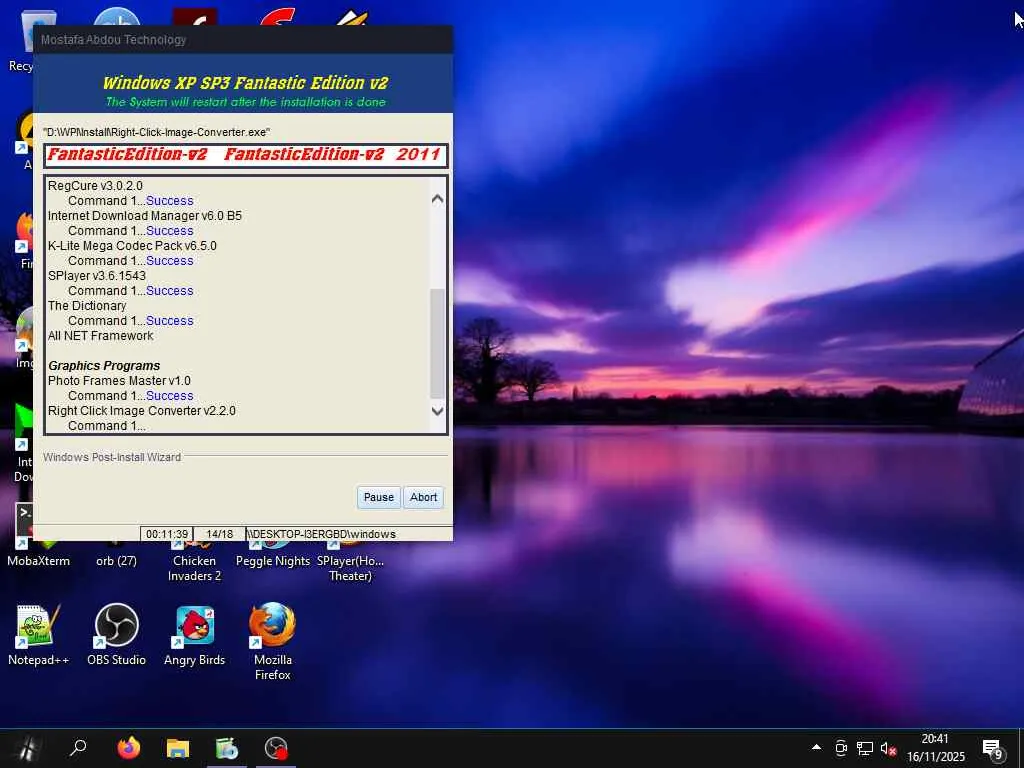Select the K-Lite Mega Codec Pack v6.5.0 entry
The height and width of the screenshot is (768, 1024).
[132, 246]
